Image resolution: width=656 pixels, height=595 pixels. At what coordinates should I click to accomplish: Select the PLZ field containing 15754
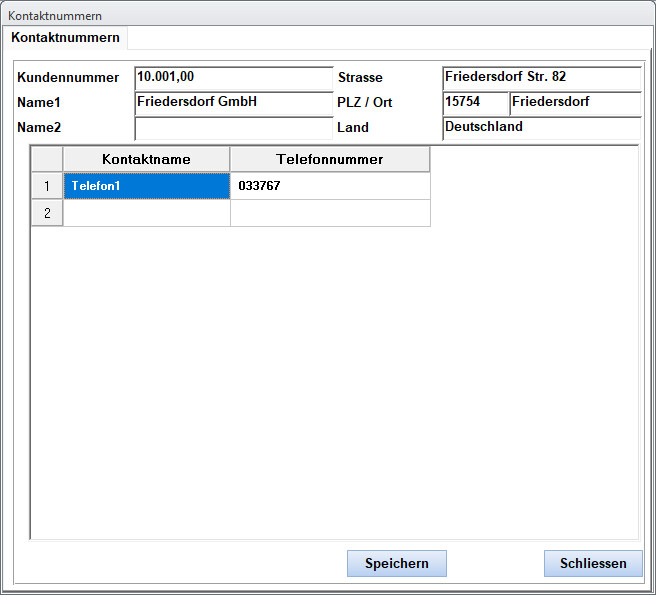[475, 103]
